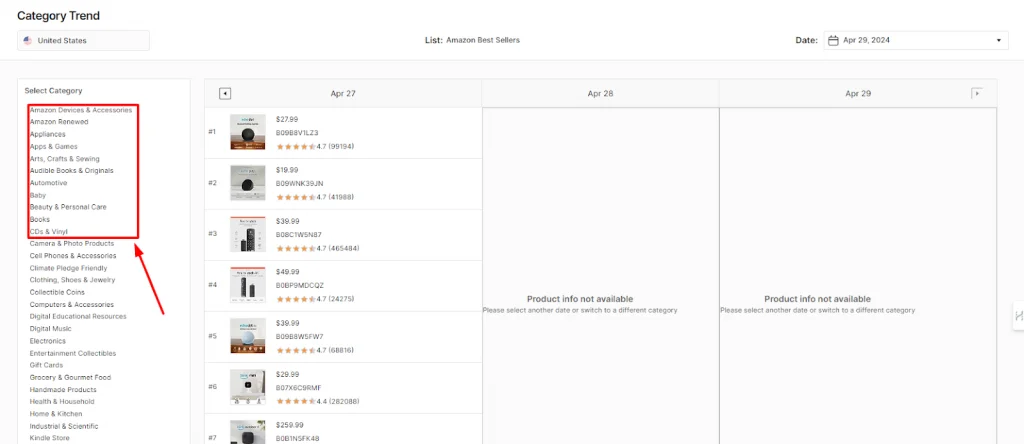
Task: Click the 4.4 (282088) star rating
Action: click(x=317, y=401)
